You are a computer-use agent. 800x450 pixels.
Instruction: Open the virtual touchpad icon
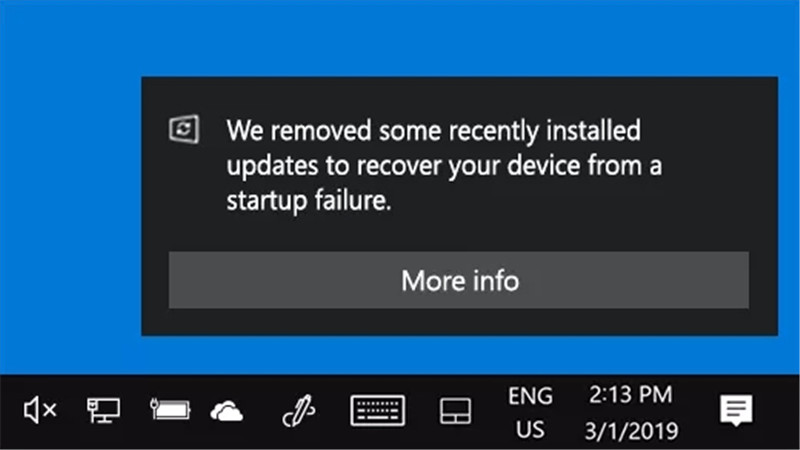click(455, 411)
